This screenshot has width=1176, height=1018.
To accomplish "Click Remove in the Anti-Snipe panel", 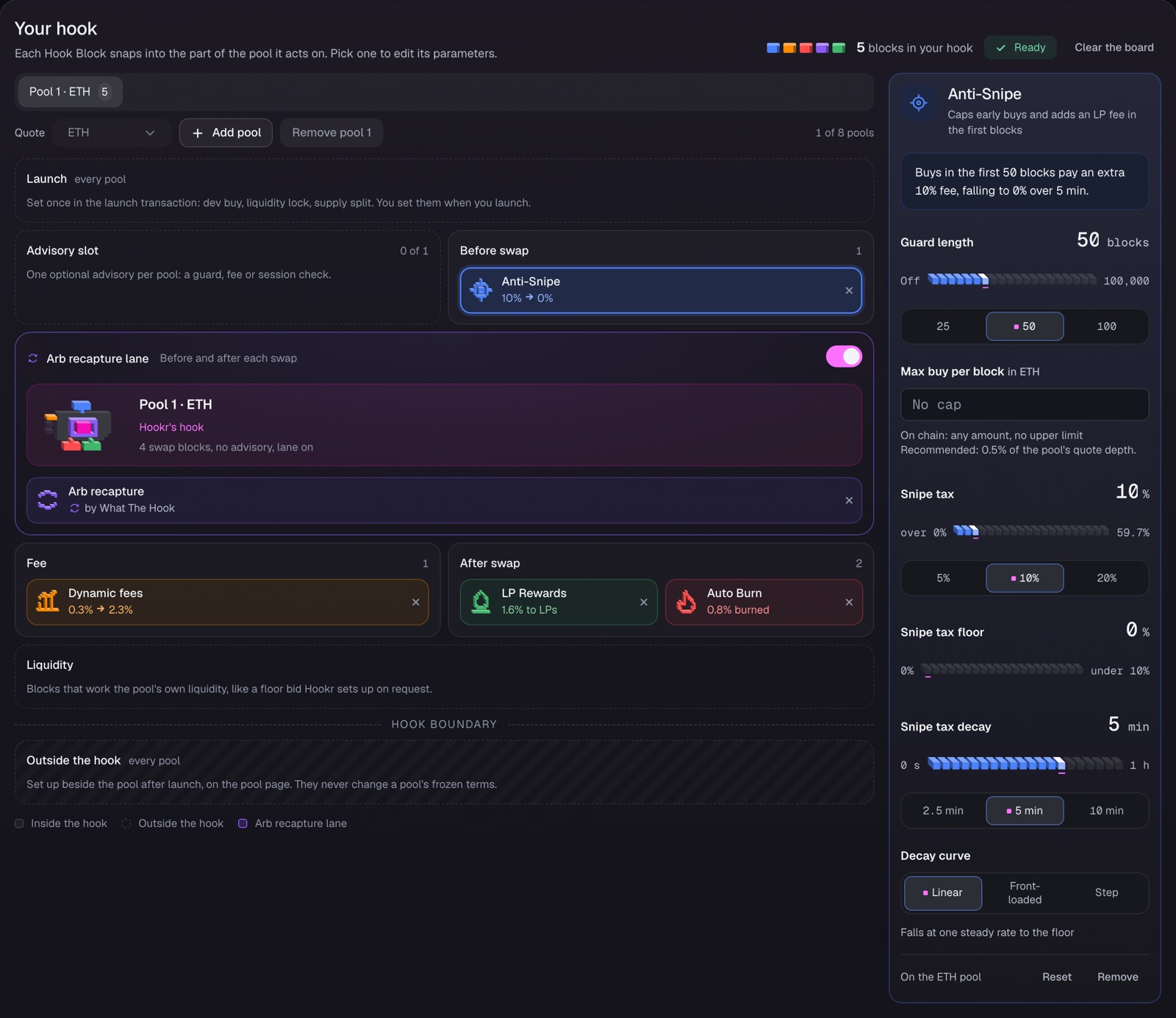I will [1117, 977].
